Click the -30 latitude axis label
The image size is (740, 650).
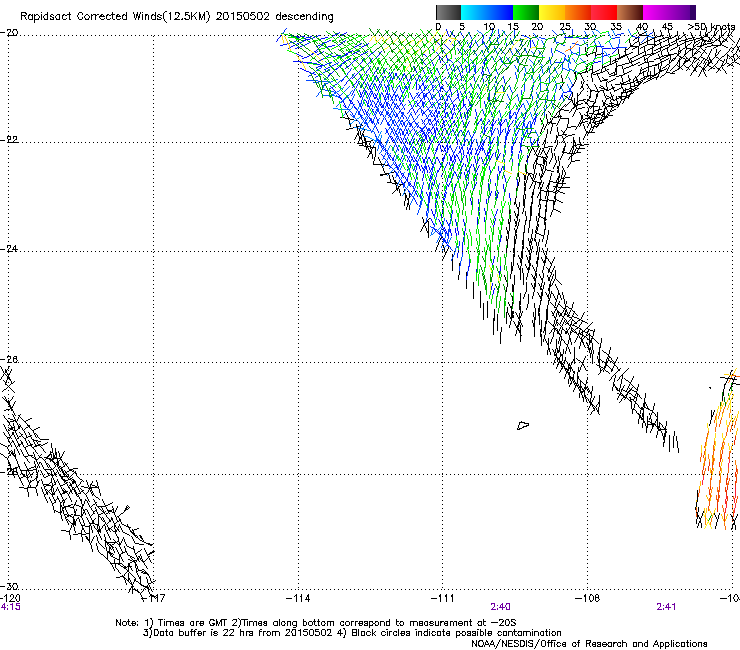click(9, 587)
